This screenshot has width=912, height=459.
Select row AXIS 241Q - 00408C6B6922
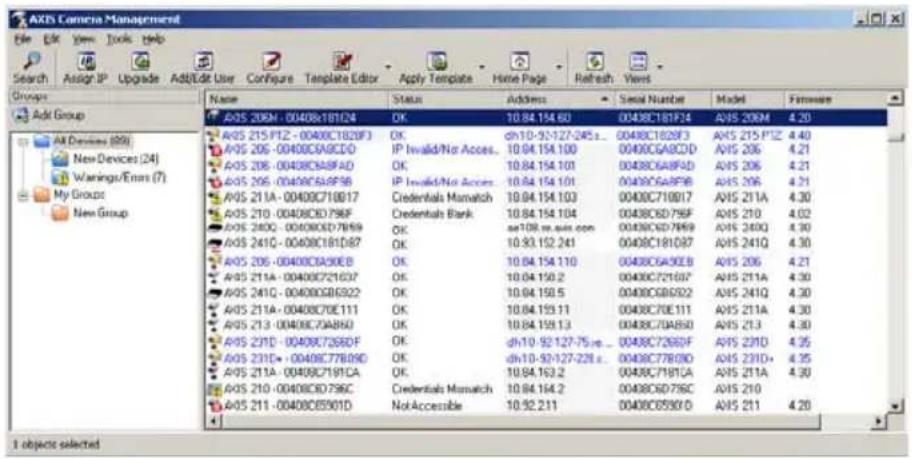pyautogui.click(x=547, y=293)
